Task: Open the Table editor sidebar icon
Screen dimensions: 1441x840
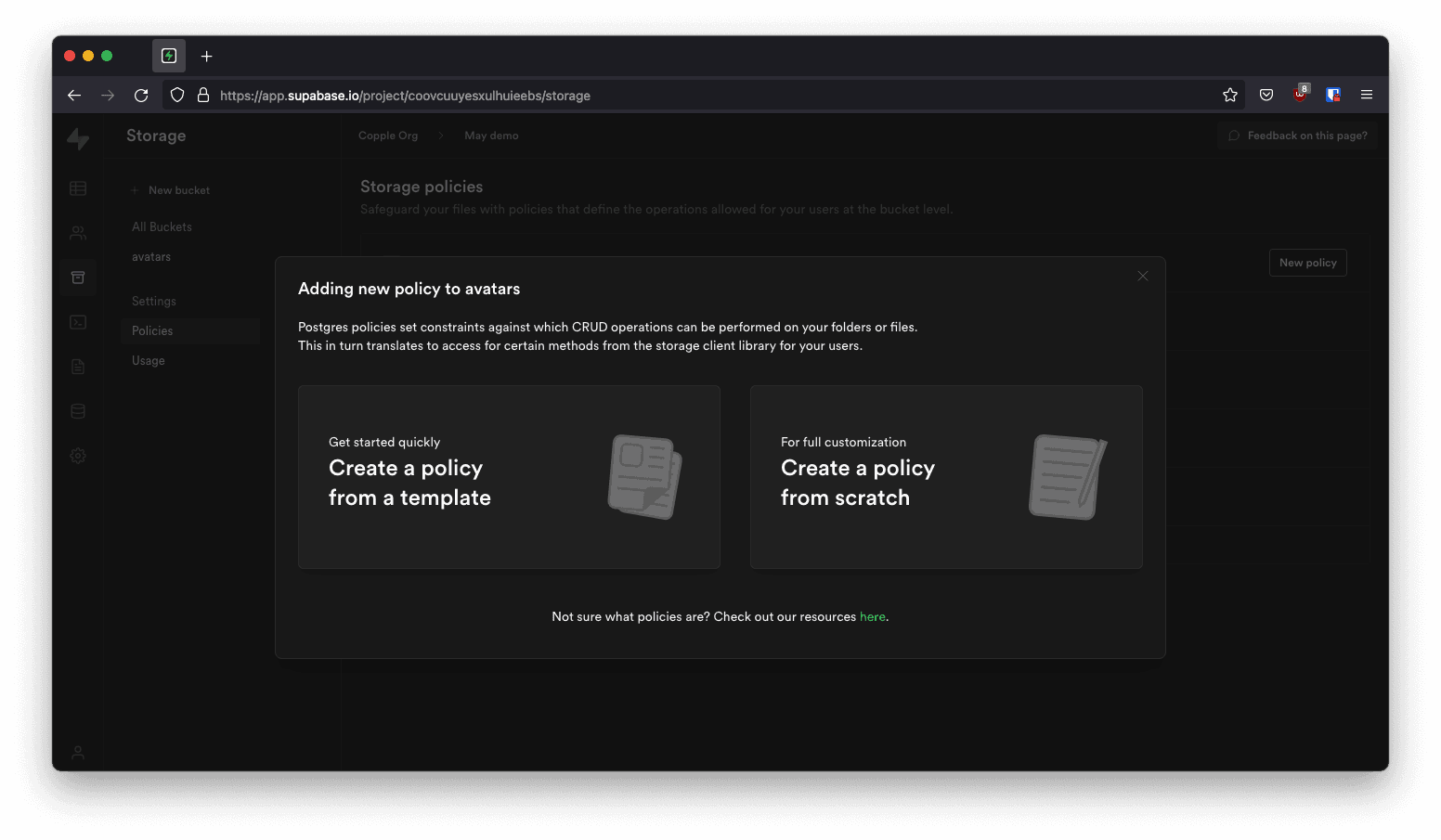Action: coord(78,188)
